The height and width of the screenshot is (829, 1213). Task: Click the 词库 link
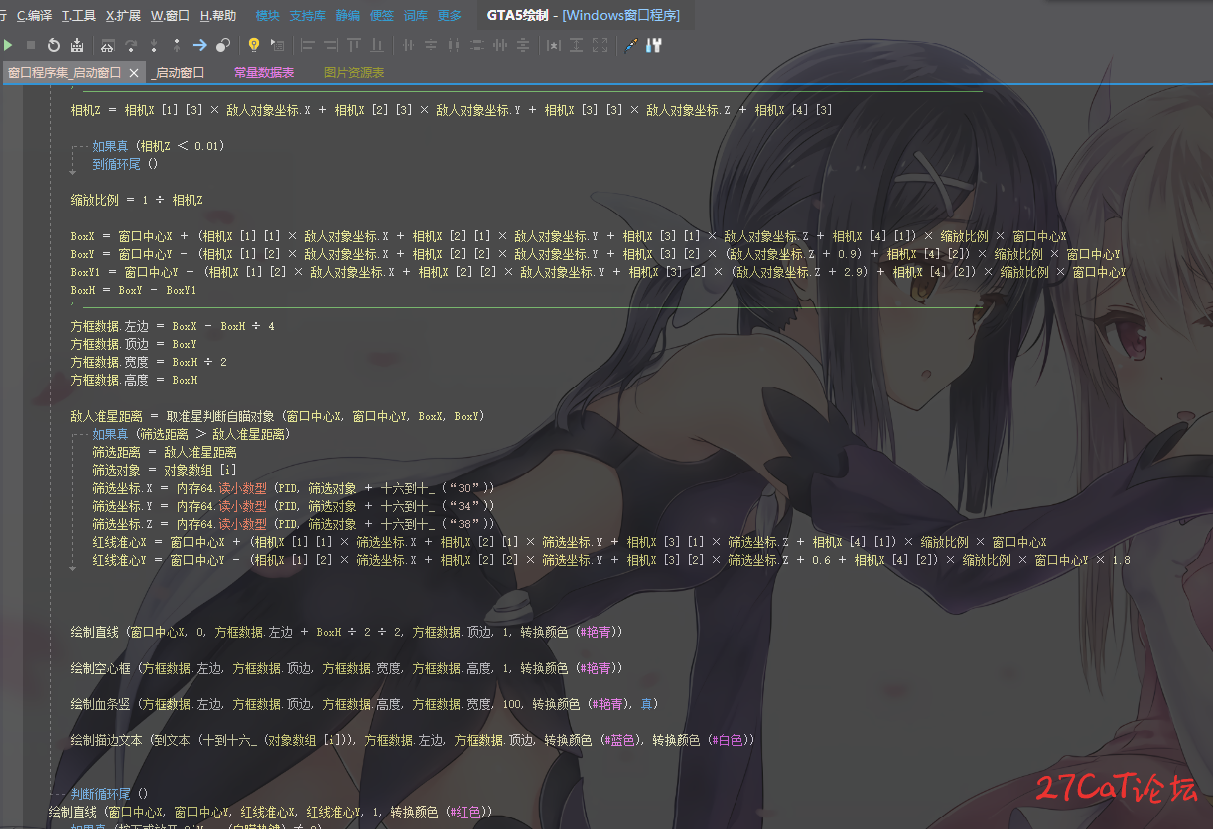[416, 16]
